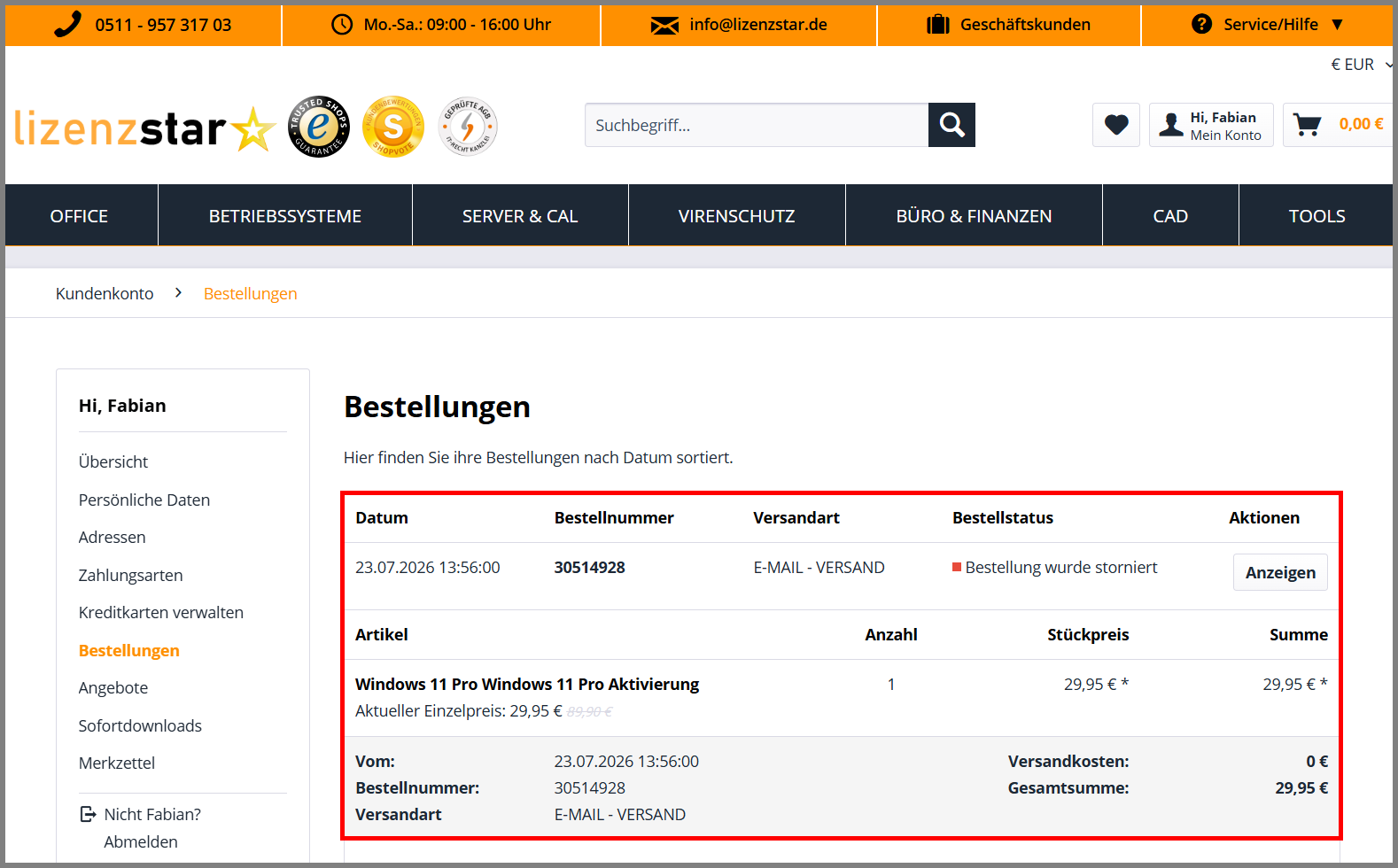Click the Kundenkonto breadcrumb link
The height and width of the screenshot is (868, 1398).
(x=105, y=293)
